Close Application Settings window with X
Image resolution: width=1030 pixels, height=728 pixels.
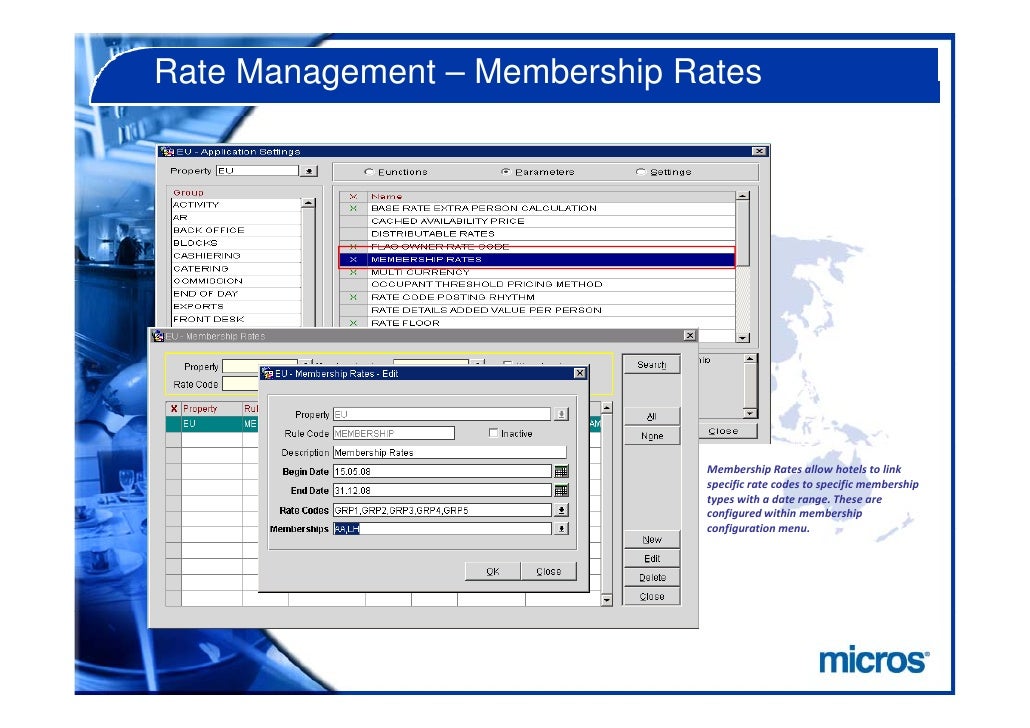tap(759, 151)
